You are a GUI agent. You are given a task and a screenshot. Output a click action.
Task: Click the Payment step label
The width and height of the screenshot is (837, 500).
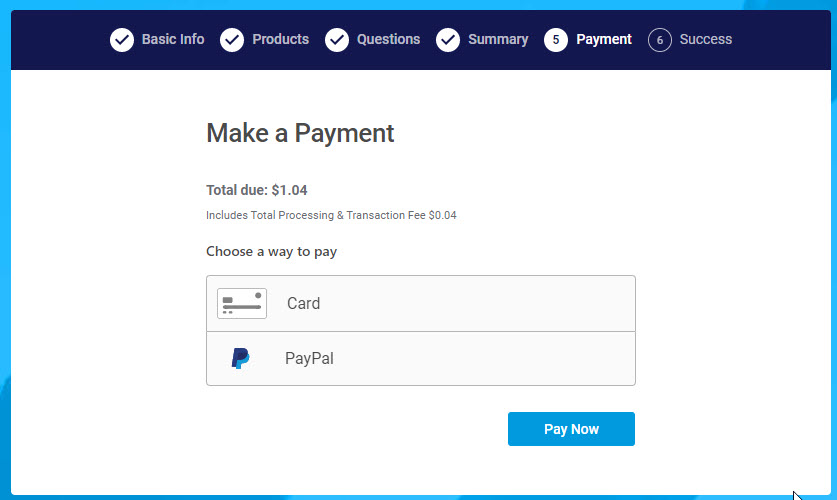[x=604, y=39]
